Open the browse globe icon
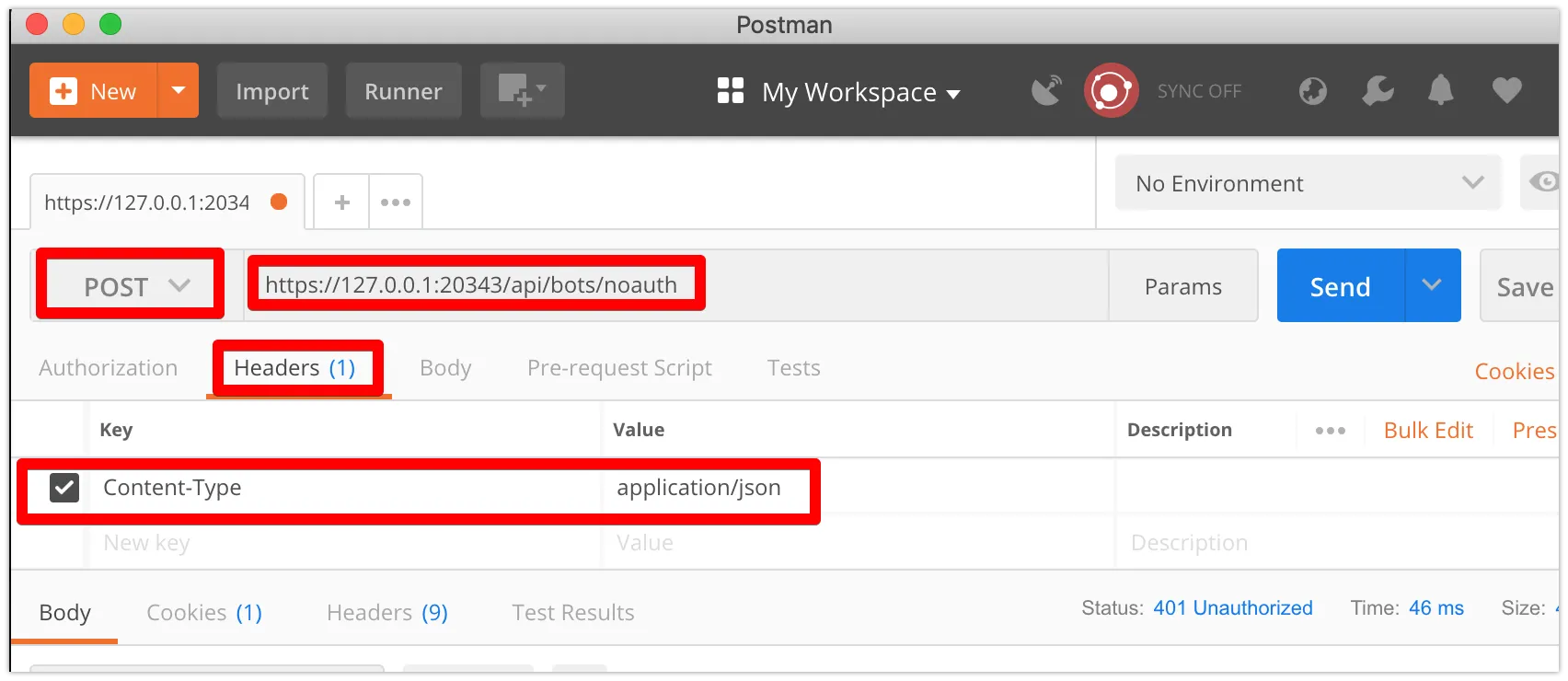Screen dimensions: 1568x681 click(x=1313, y=90)
